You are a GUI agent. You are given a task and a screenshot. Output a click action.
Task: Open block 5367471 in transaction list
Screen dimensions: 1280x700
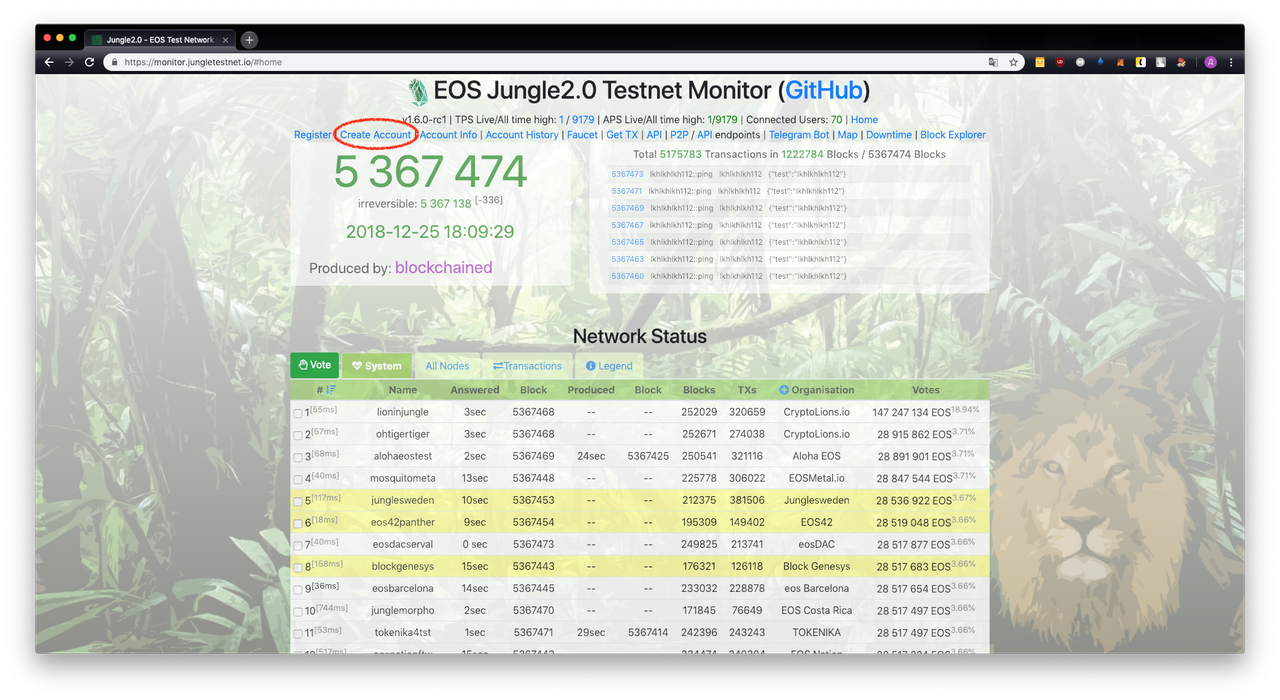pyautogui.click(x=627, y=191)
